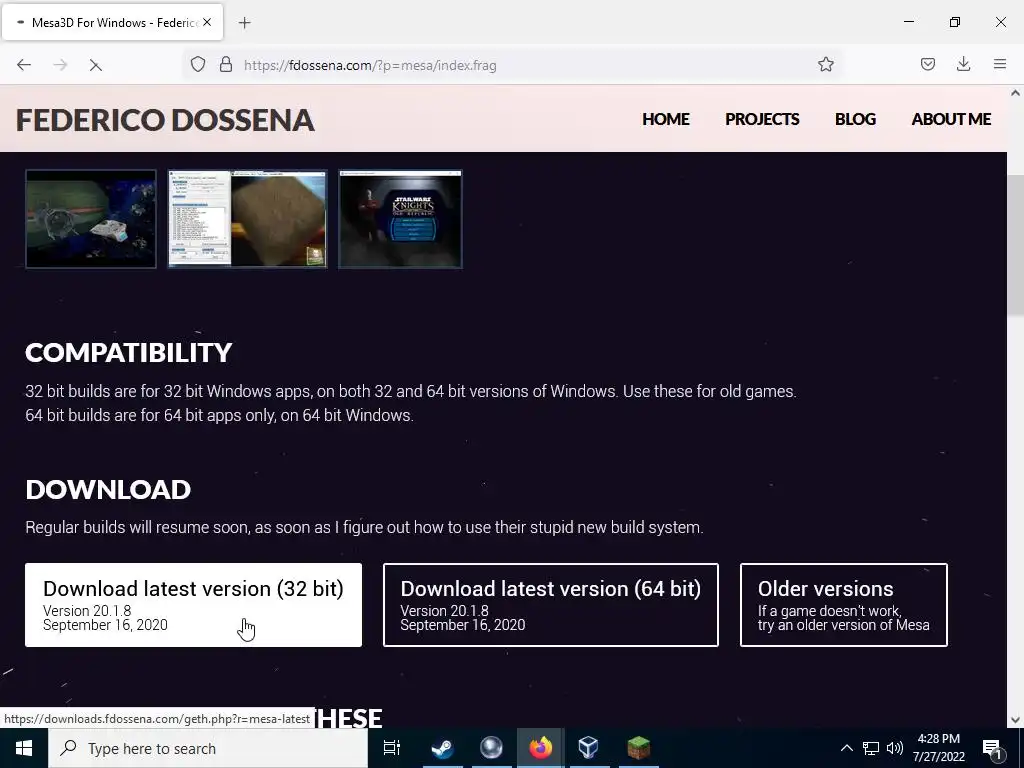The width and height of the screenshot is (1024, 768).
Task: Download latest version (32 bit)
Action: (x=193, y=605)
